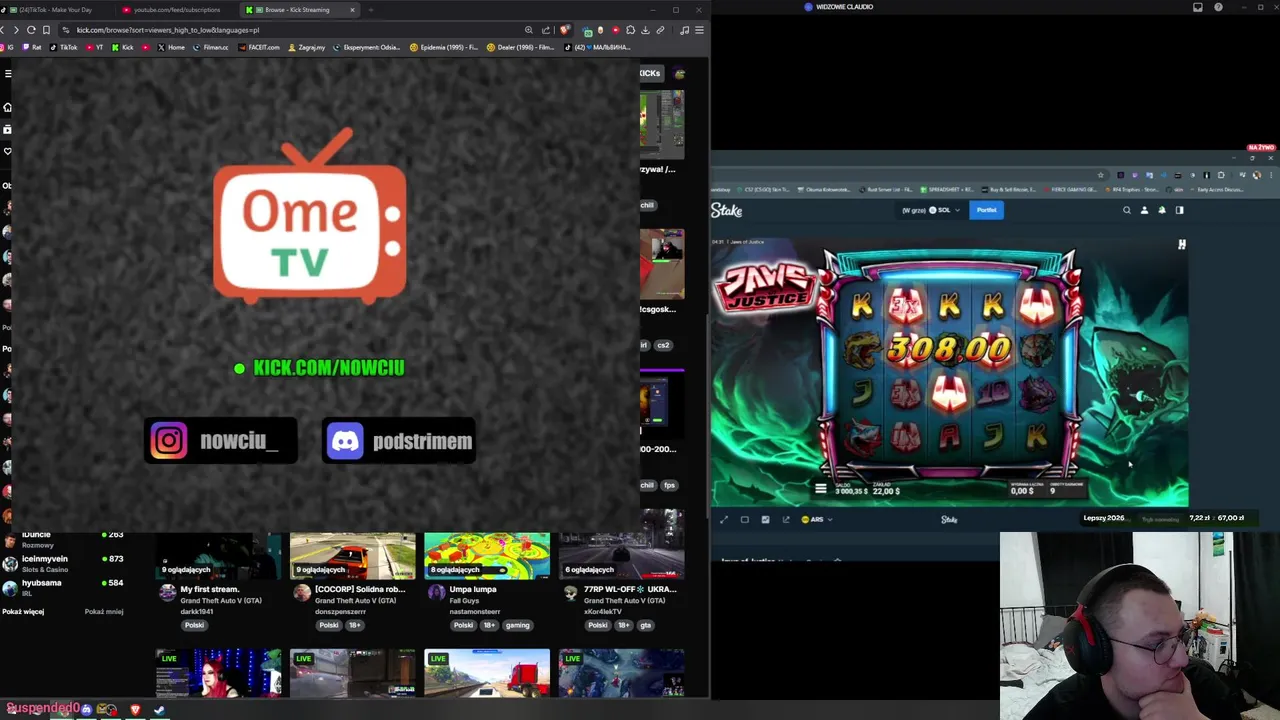Open the X Home bookmark
This screenshot has width=1280, height=720.
(x=171, y=47)
